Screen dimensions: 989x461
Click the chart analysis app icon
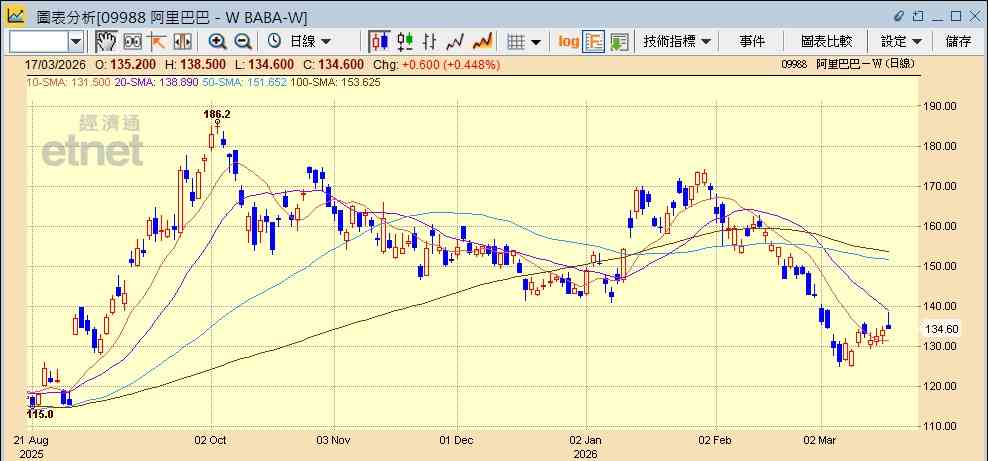click(16, 16)
